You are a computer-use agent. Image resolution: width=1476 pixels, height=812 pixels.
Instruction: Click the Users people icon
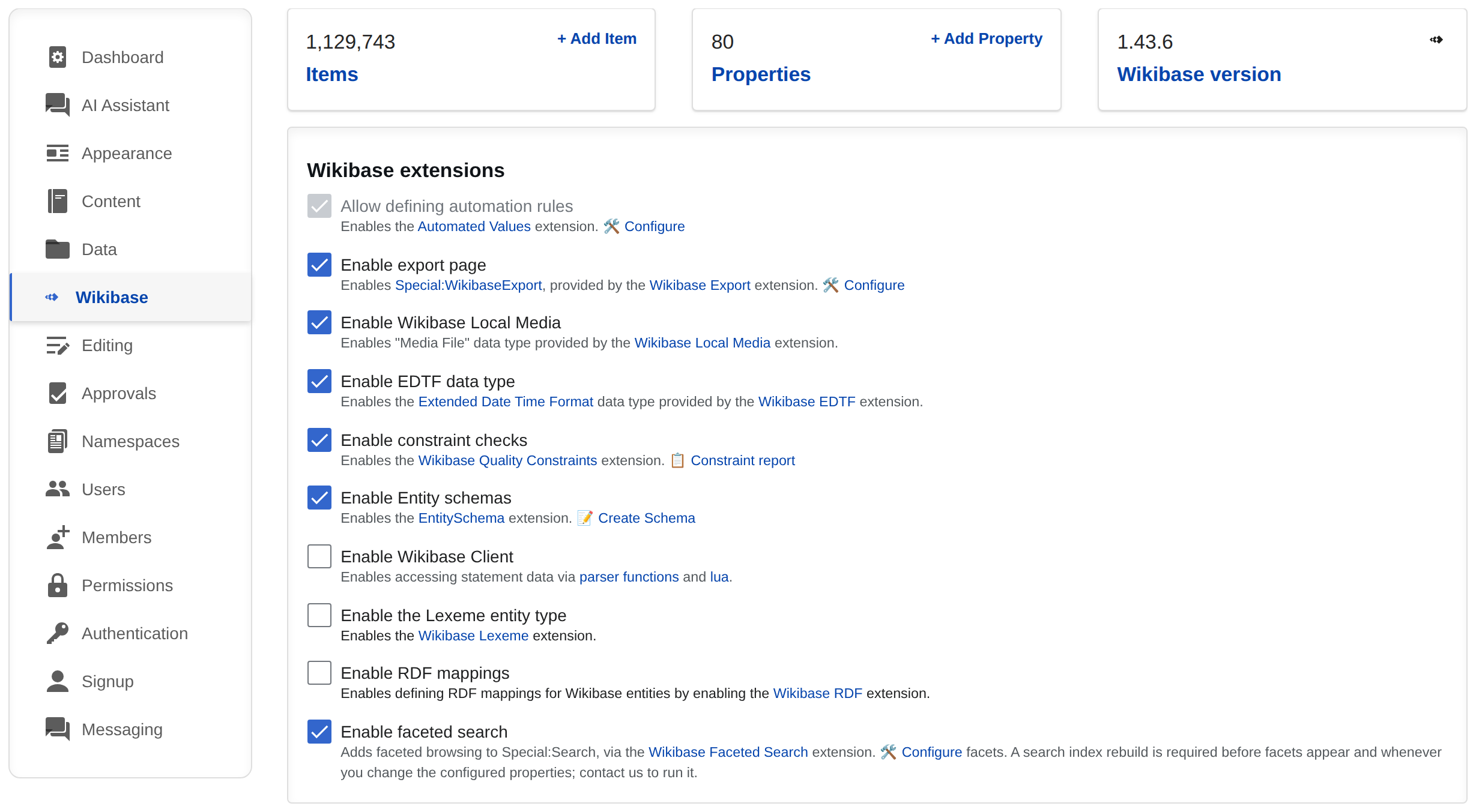(58, 489)
